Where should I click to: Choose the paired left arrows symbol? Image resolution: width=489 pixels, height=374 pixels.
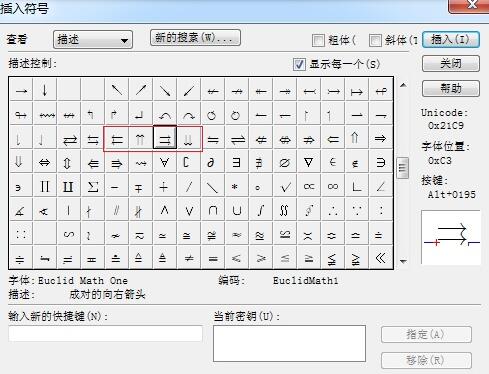[117, 138]
